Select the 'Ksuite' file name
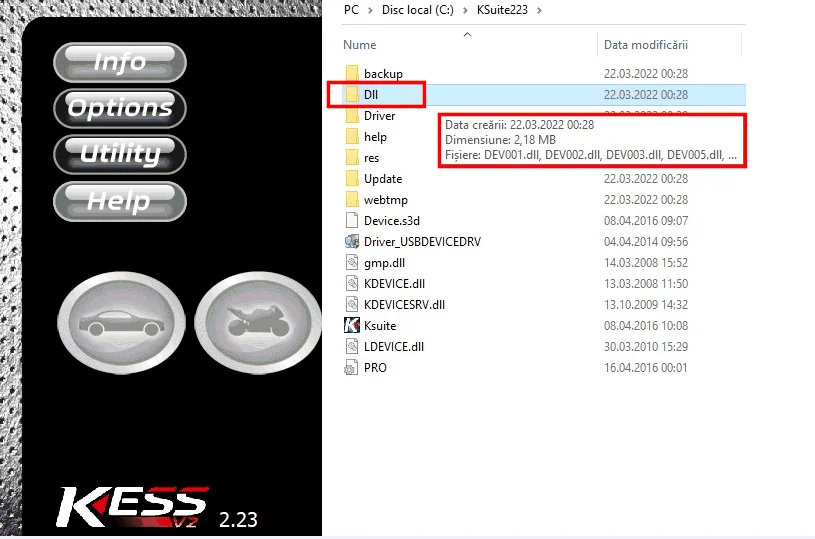The height and width of the screenshot is (539, 815). (x=380, y=326)
